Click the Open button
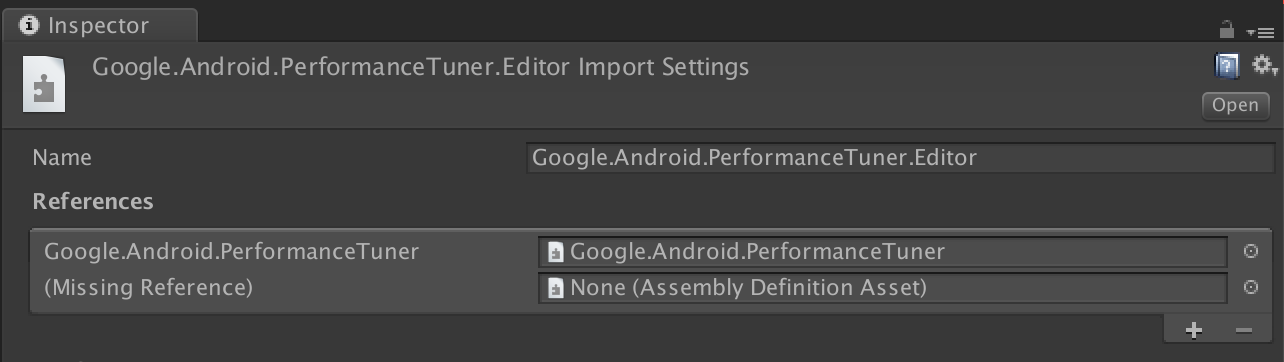The image size is (1284, 362). pos(1235,105)
